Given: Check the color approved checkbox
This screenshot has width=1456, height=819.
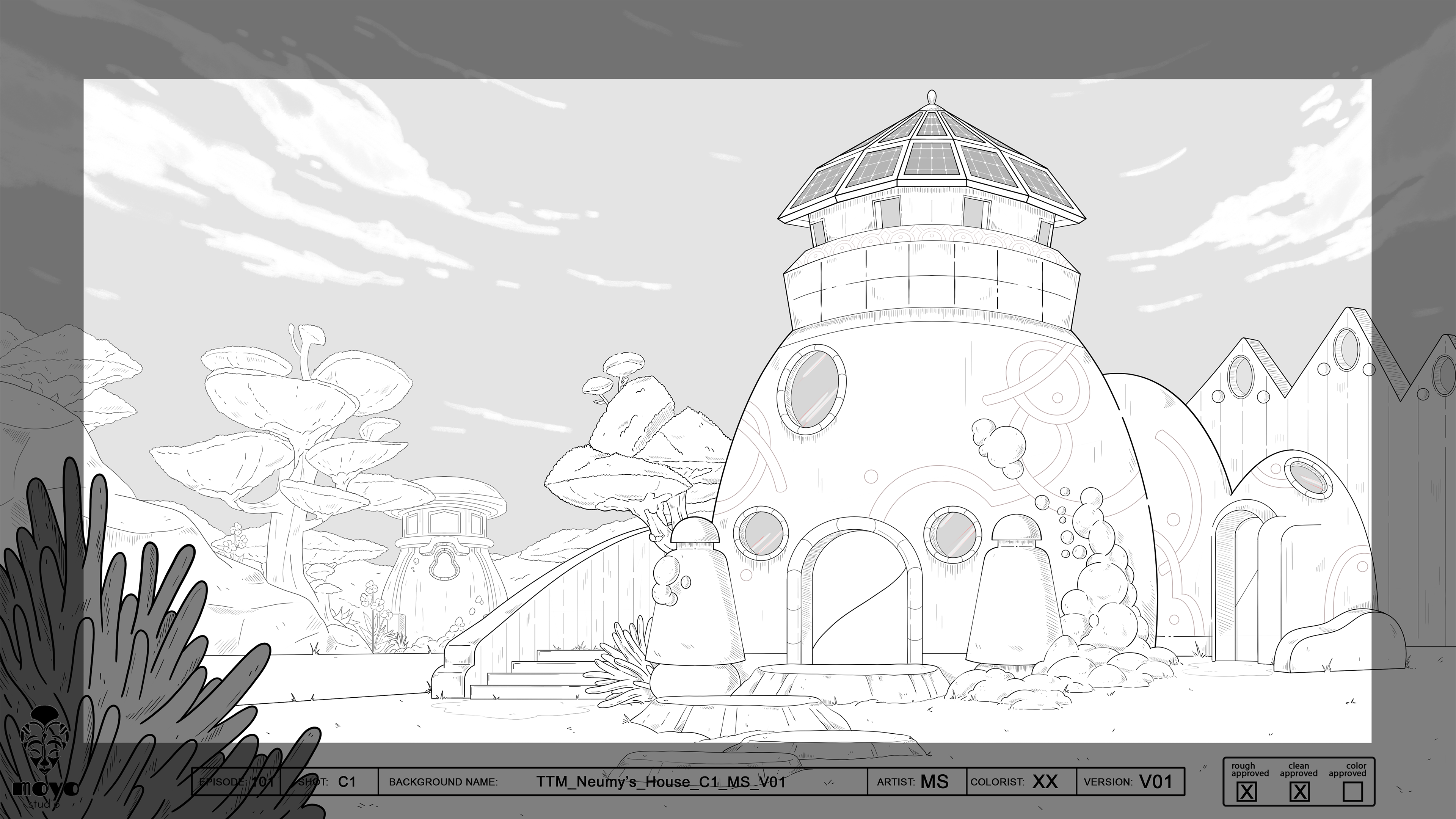Looking at the screenshot, I should click(x=1352, y=792).
